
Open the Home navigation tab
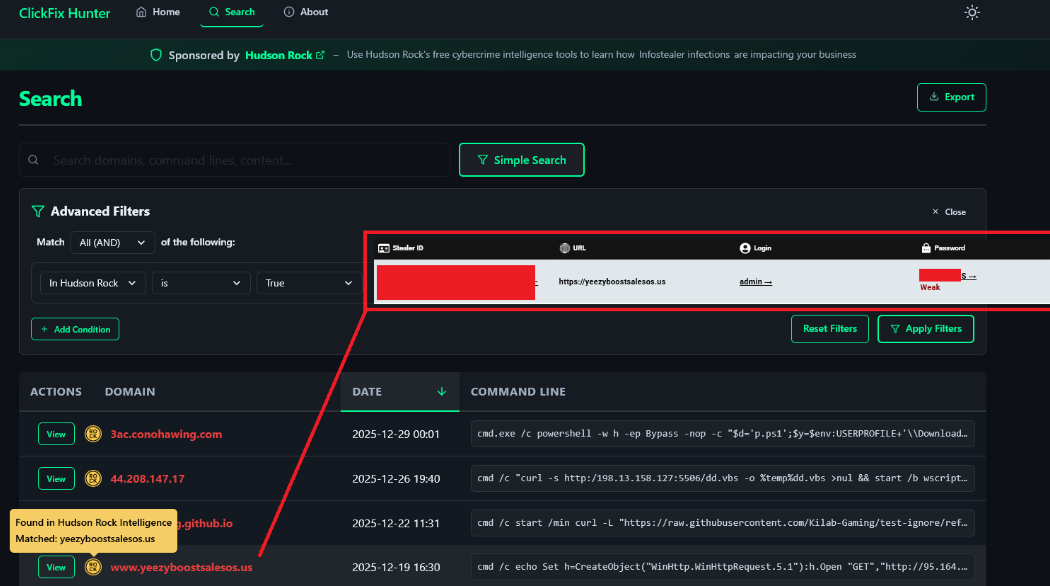tap(158, 12)
